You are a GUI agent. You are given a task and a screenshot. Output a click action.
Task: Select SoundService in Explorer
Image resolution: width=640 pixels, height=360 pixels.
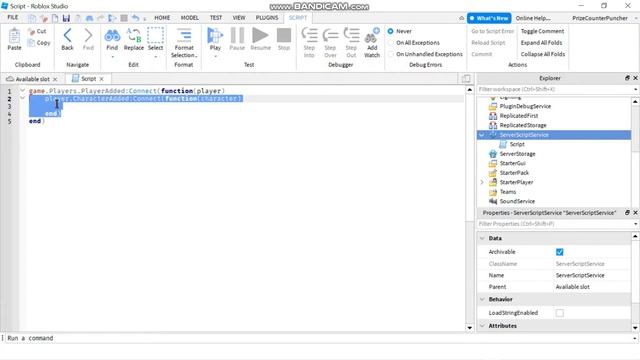pos(517,201)
